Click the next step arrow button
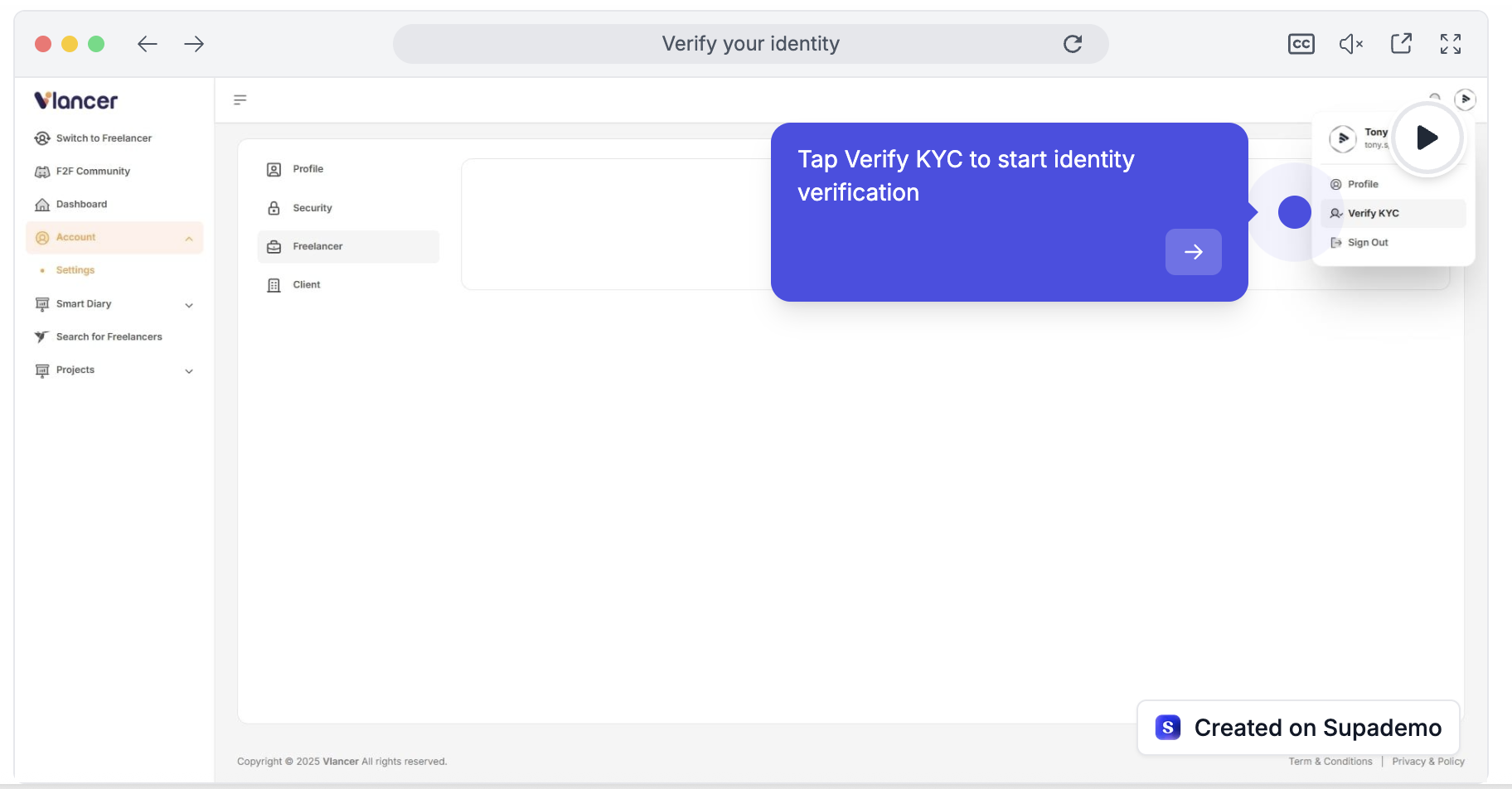 (1193, 252)
